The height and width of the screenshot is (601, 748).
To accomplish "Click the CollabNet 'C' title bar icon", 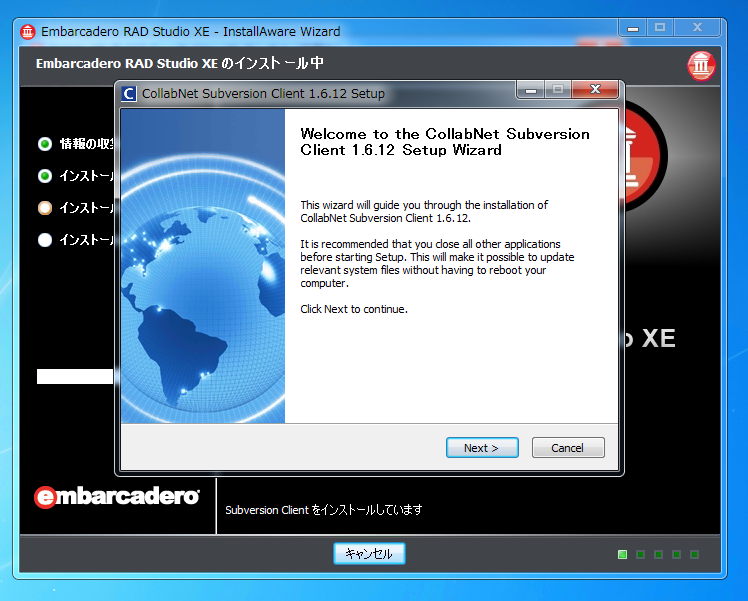I will (129, 93).
